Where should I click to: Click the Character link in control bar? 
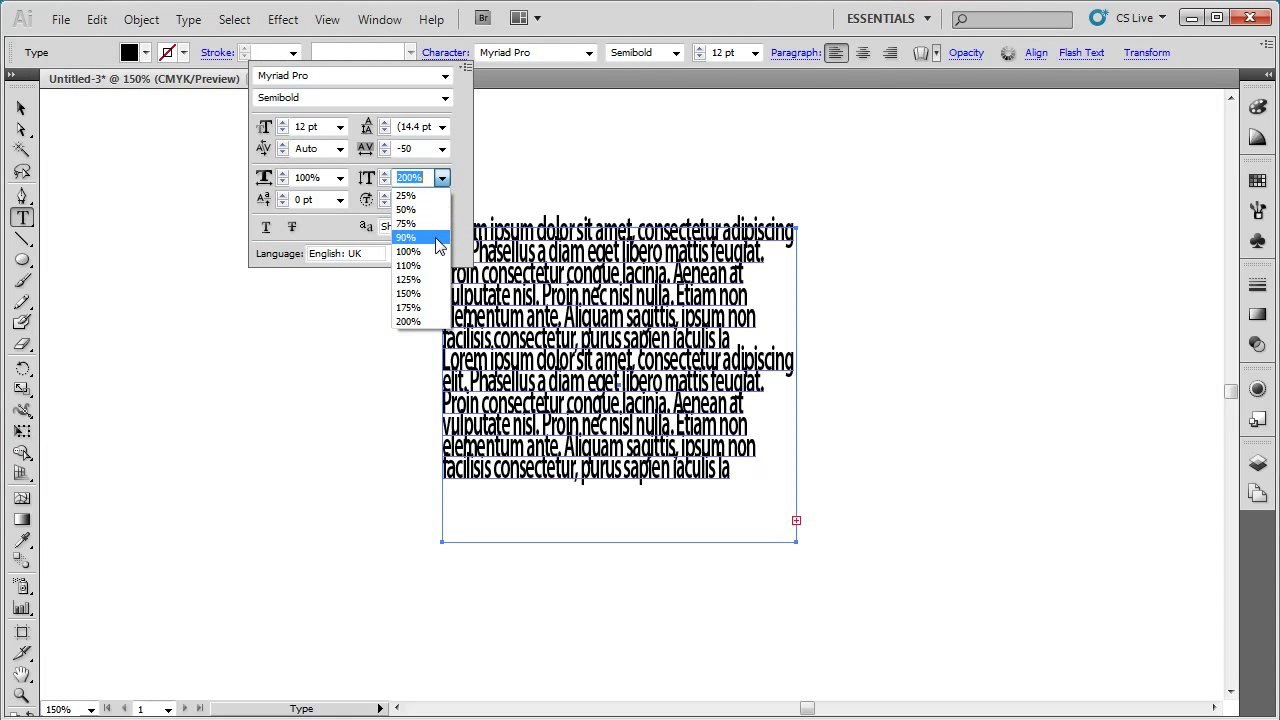tap(445, 53)
